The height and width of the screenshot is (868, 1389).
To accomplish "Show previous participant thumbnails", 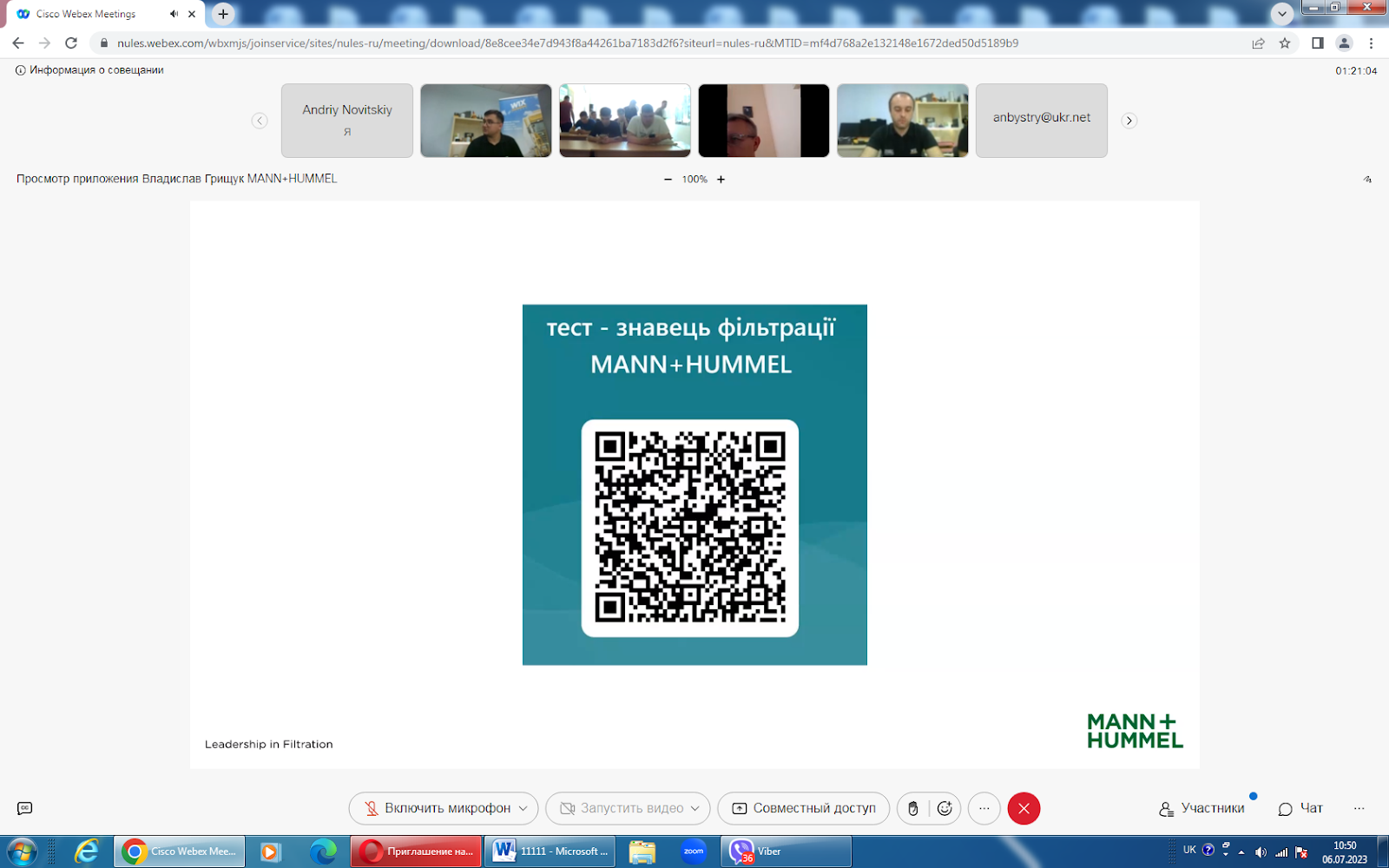I will tap(260, 121).
